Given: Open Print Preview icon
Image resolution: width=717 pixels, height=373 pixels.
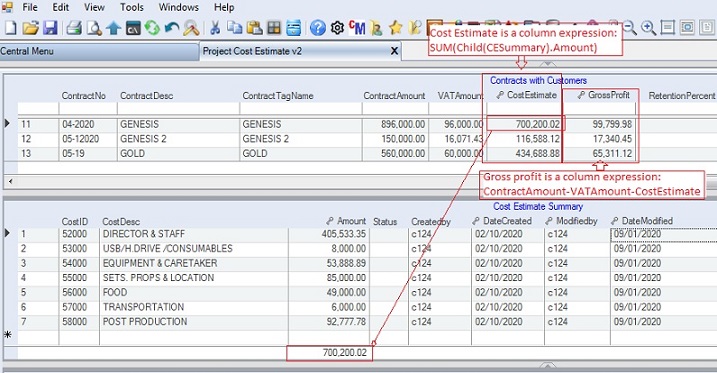Looking at the screenshot, I should pyautogui.click(x=94, y=28).
